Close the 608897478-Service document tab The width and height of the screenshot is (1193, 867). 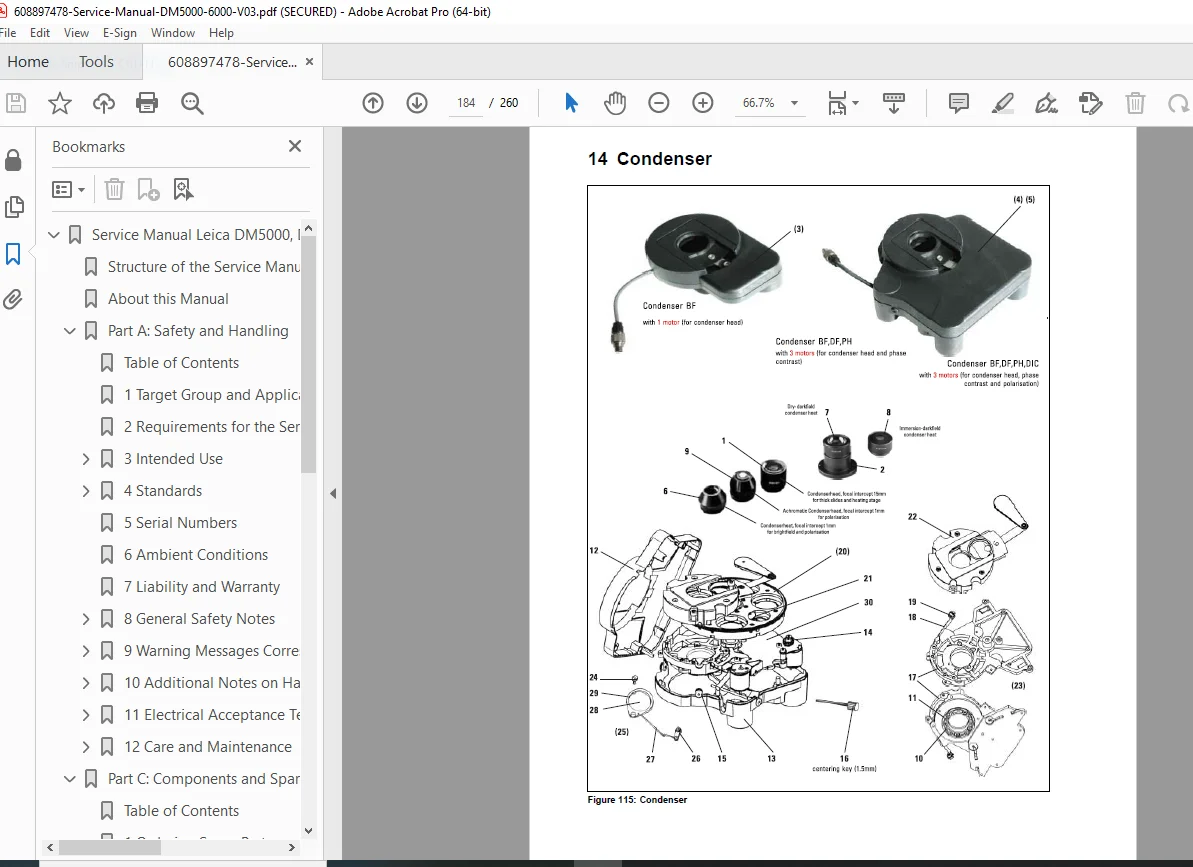tap(309, 62)
